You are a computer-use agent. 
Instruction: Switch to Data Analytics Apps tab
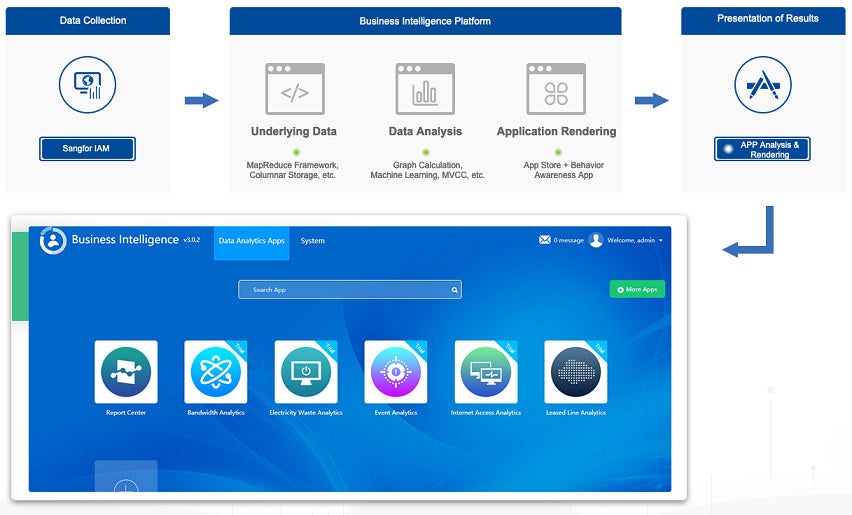[252, 243]
